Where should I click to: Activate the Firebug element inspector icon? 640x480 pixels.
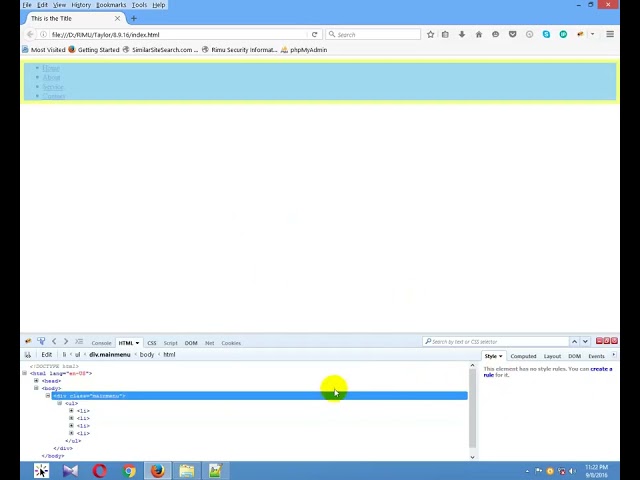pos(41,341)
